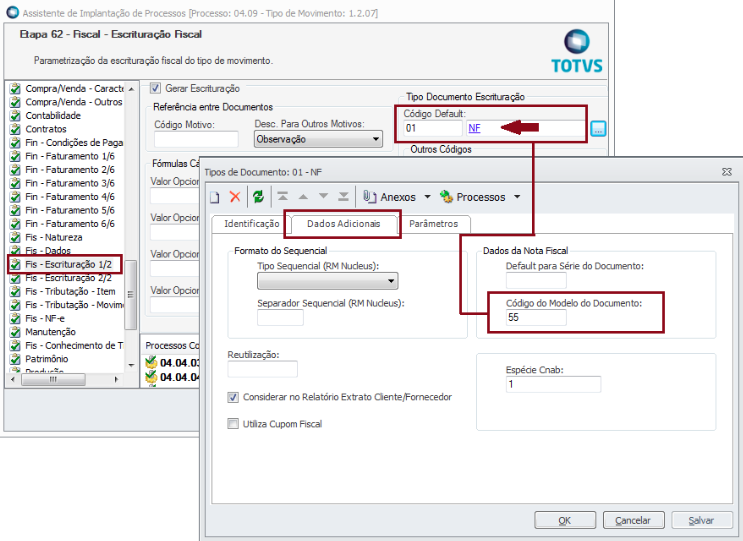The height and width of the screenshot is (541, 743).
Task: Click the Código Default field with 01
Action: (433, 128)
